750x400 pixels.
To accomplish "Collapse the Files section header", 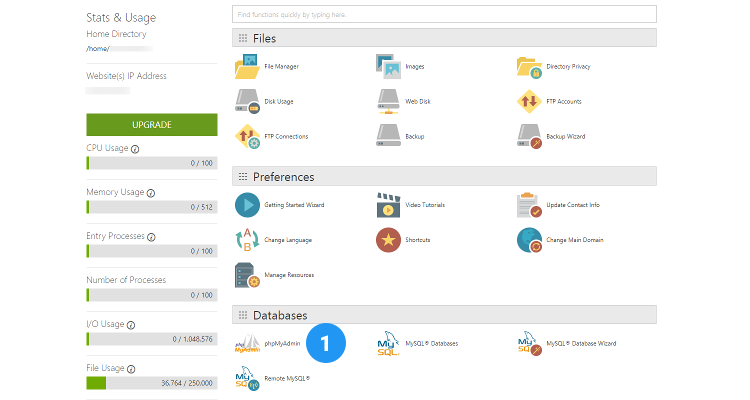I will [444, 38].
